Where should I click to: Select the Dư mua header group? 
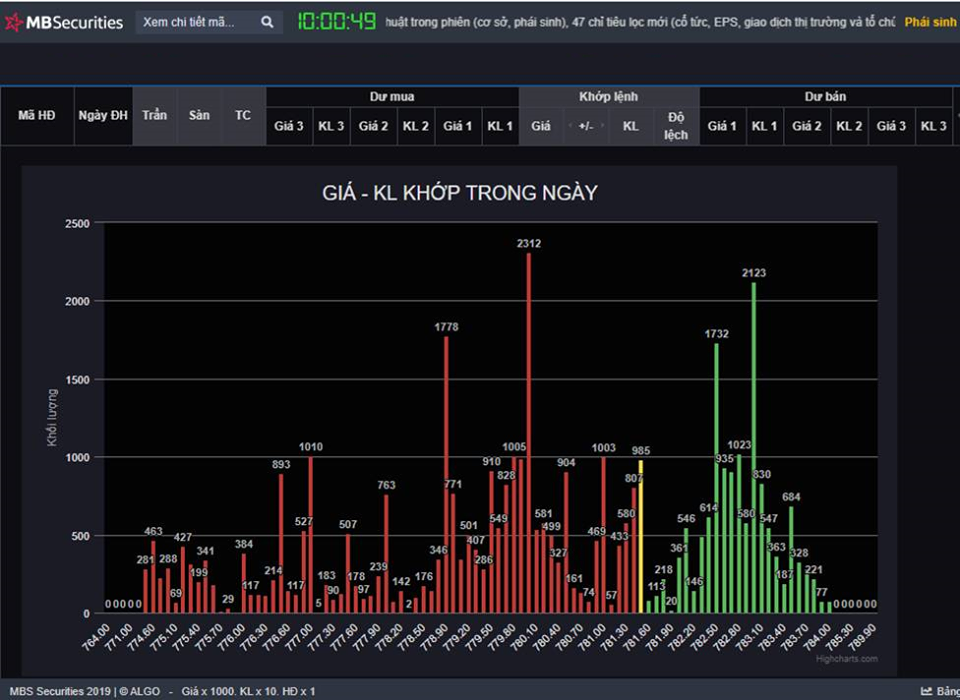coord(392,97)
